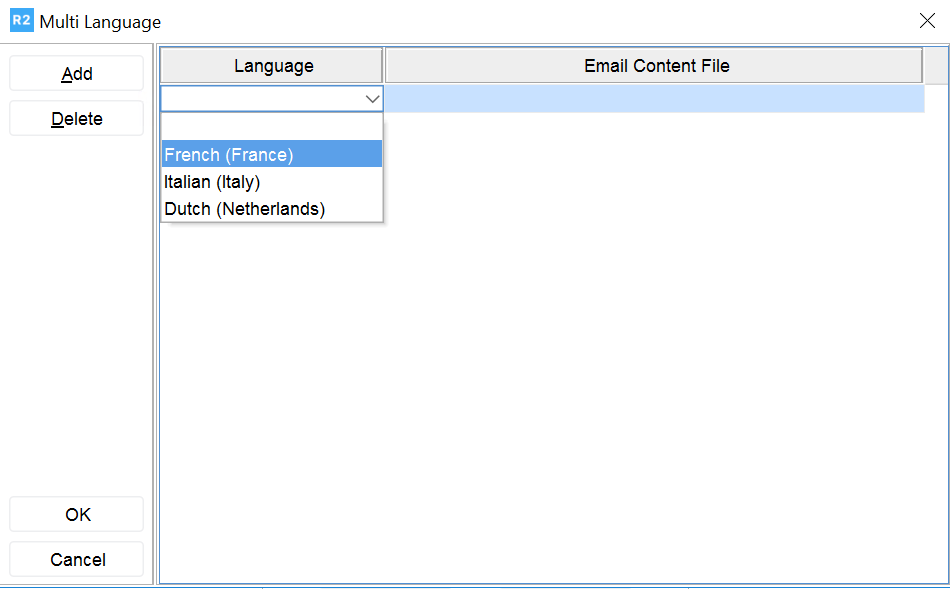The width and height of the screenshot is (950, 589).
Task: Click the Language column header
Action: 272,65
